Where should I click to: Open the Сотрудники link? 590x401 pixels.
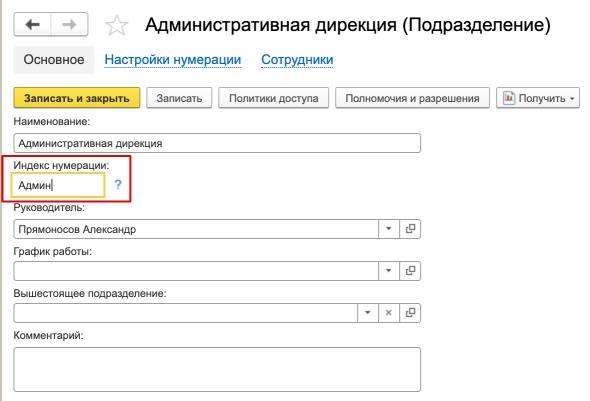pos(297,59)
